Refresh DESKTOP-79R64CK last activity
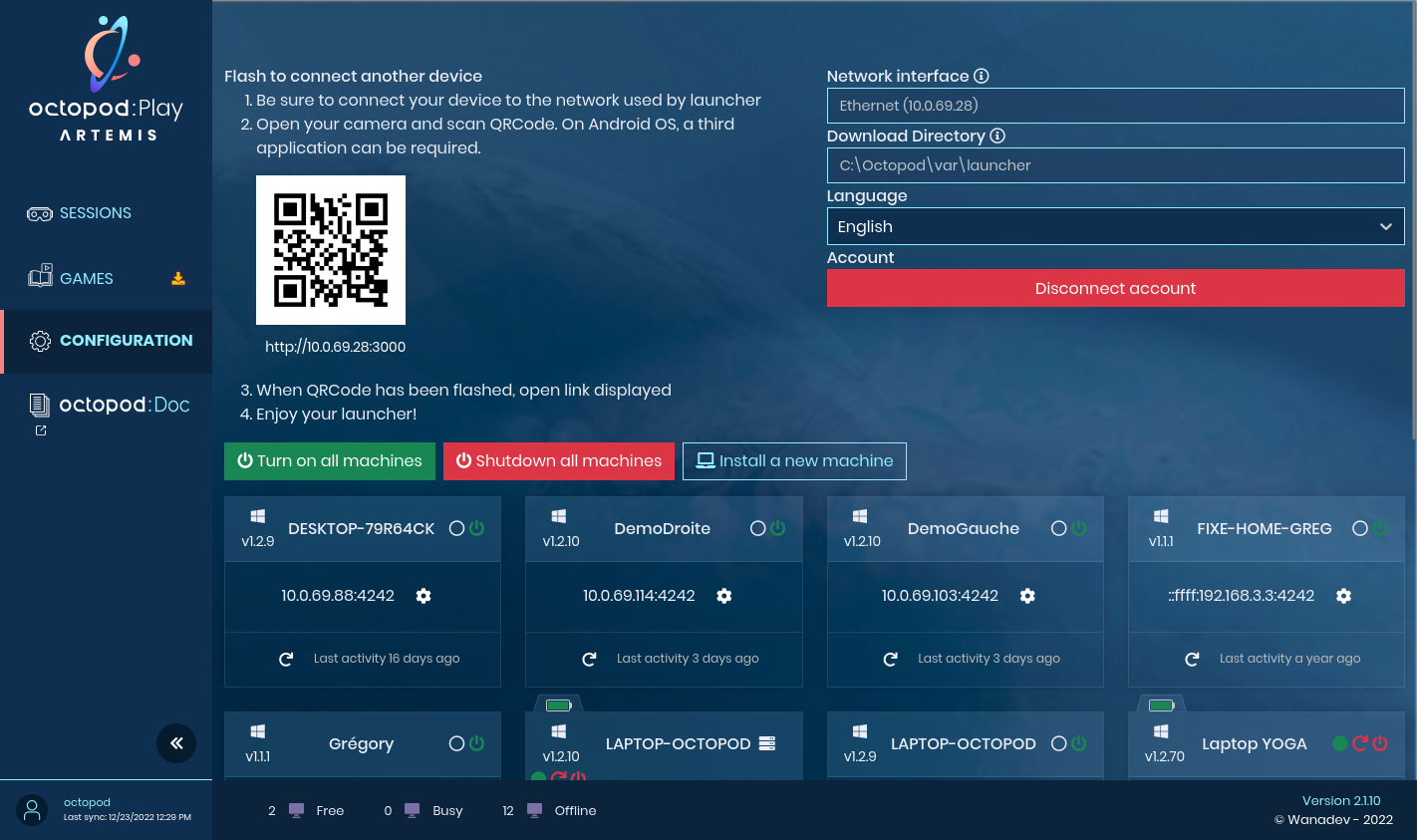1417x840 pixels. (286, 659)
